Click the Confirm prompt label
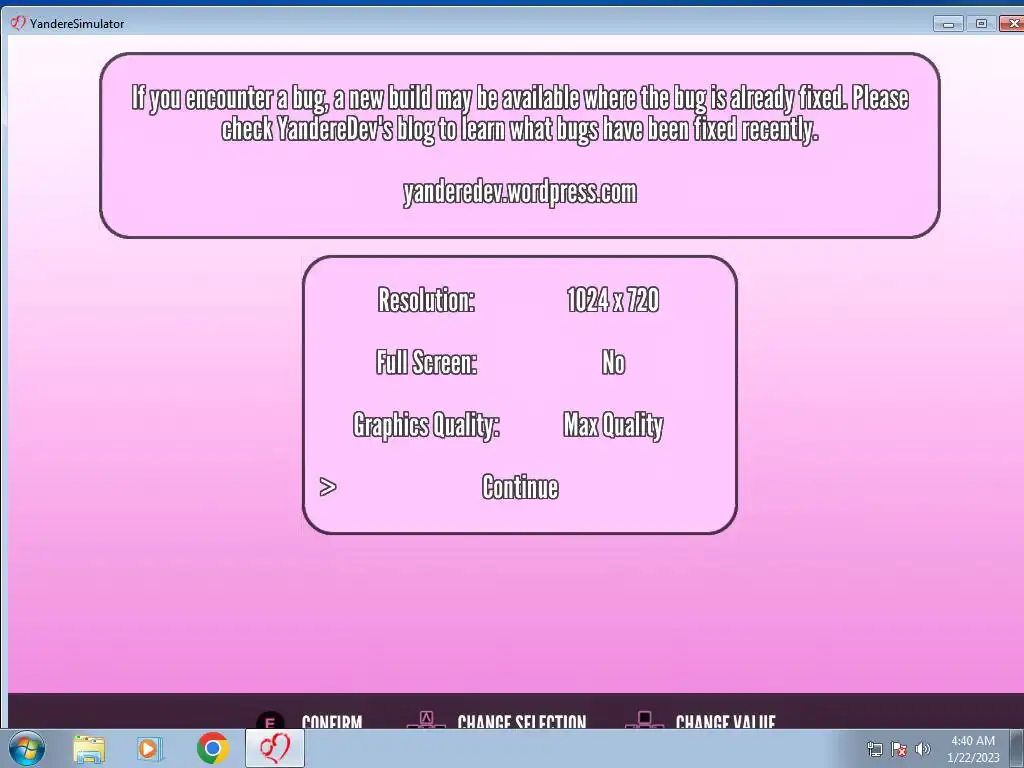This screenshot has height=768, width=1024. click(332, 722)
